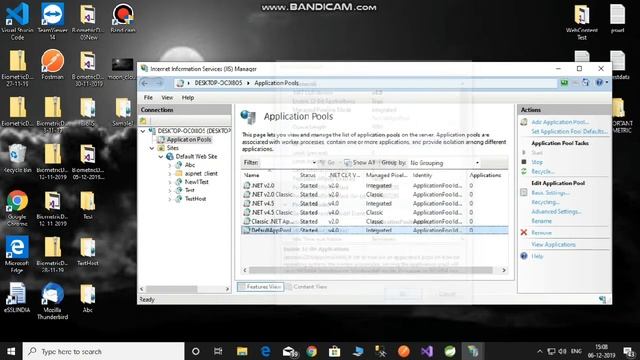640x360 pixels.
Task: Click Cortana circle on taskbar
Action: [196, 351]
